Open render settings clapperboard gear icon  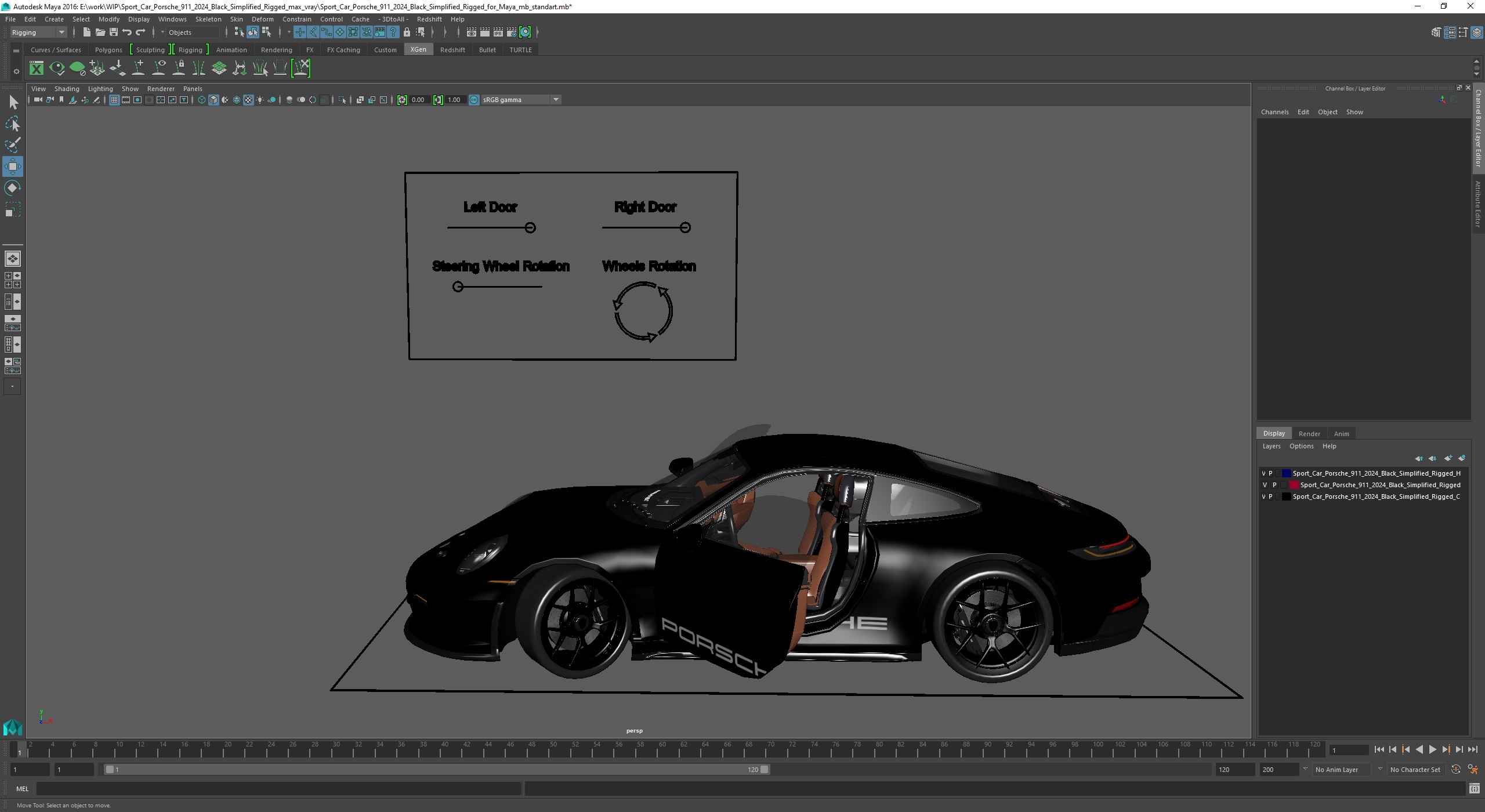point(512,32)
